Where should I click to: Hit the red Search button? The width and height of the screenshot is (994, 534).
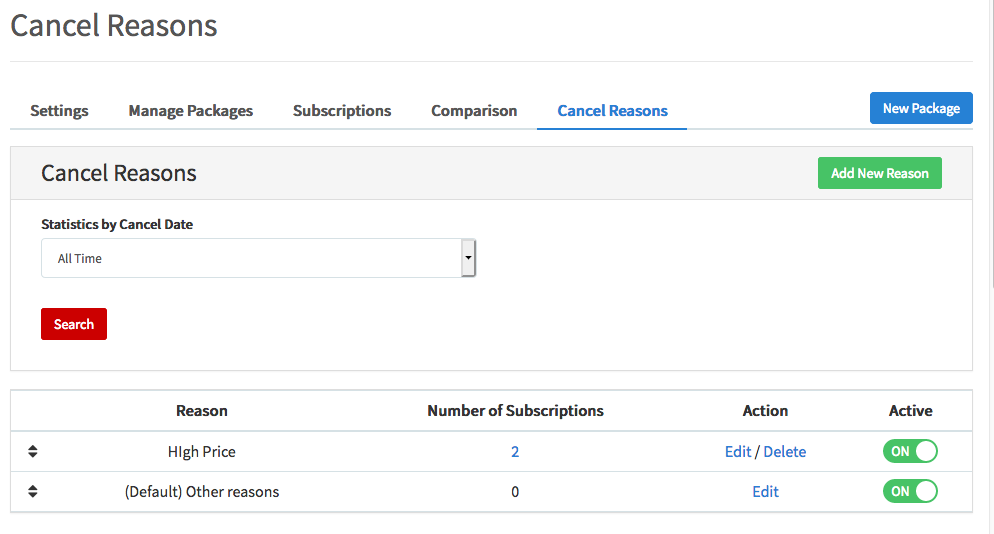point(74,324)
